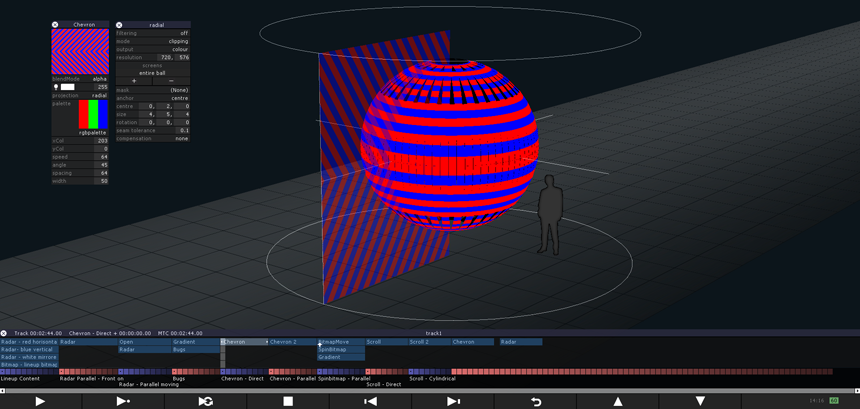
Task: Close the track1 timeline panel
Action: tap(3, 333)
